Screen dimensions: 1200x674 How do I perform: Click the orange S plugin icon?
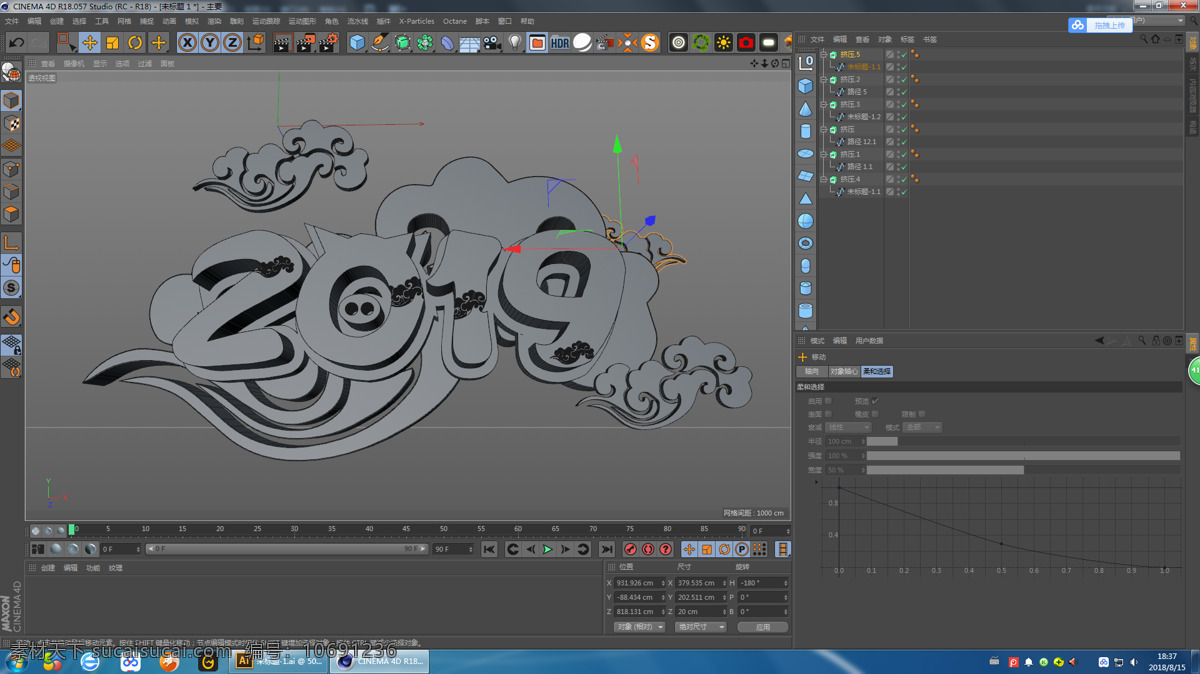[650, 42]
